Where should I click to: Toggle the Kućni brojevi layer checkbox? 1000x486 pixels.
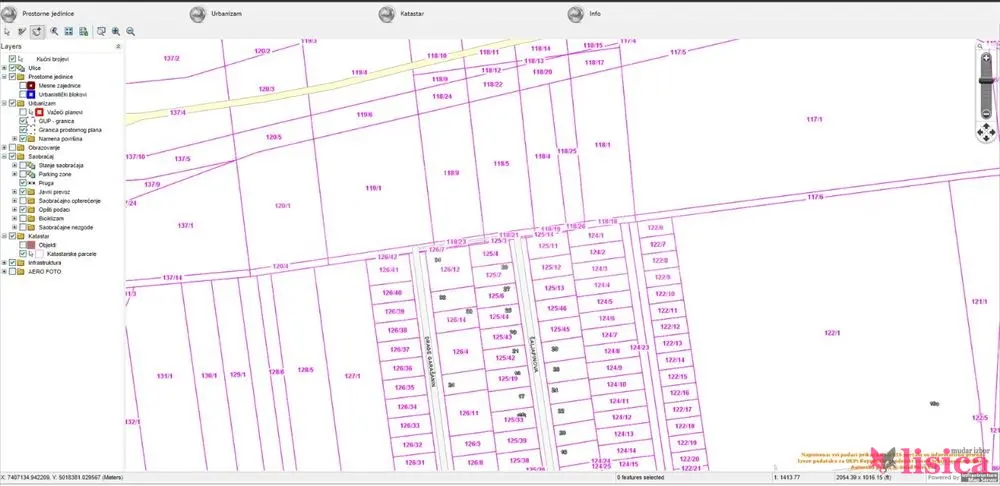click(12, 59)
